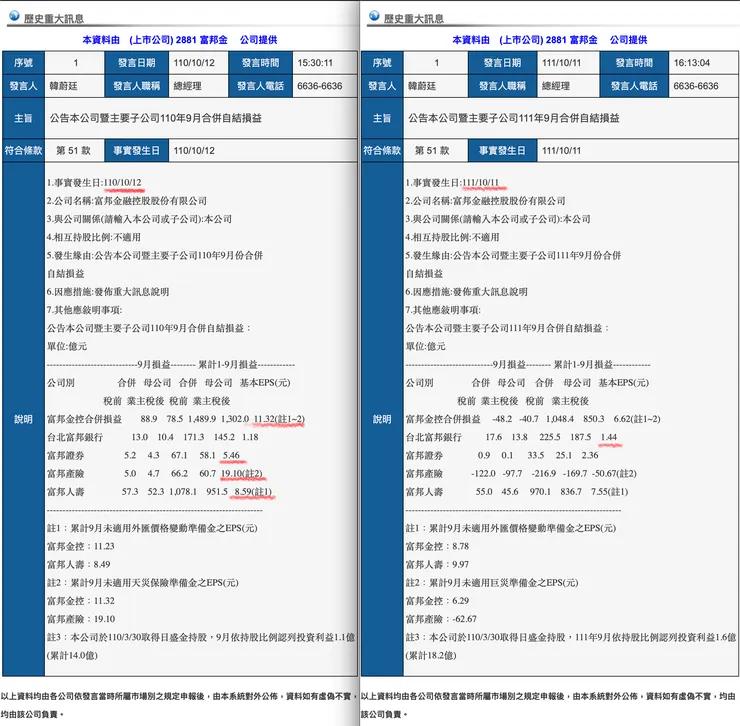Click the right panel 2881 富邦金 source line

pyautogui.click(x=549, y=40)
